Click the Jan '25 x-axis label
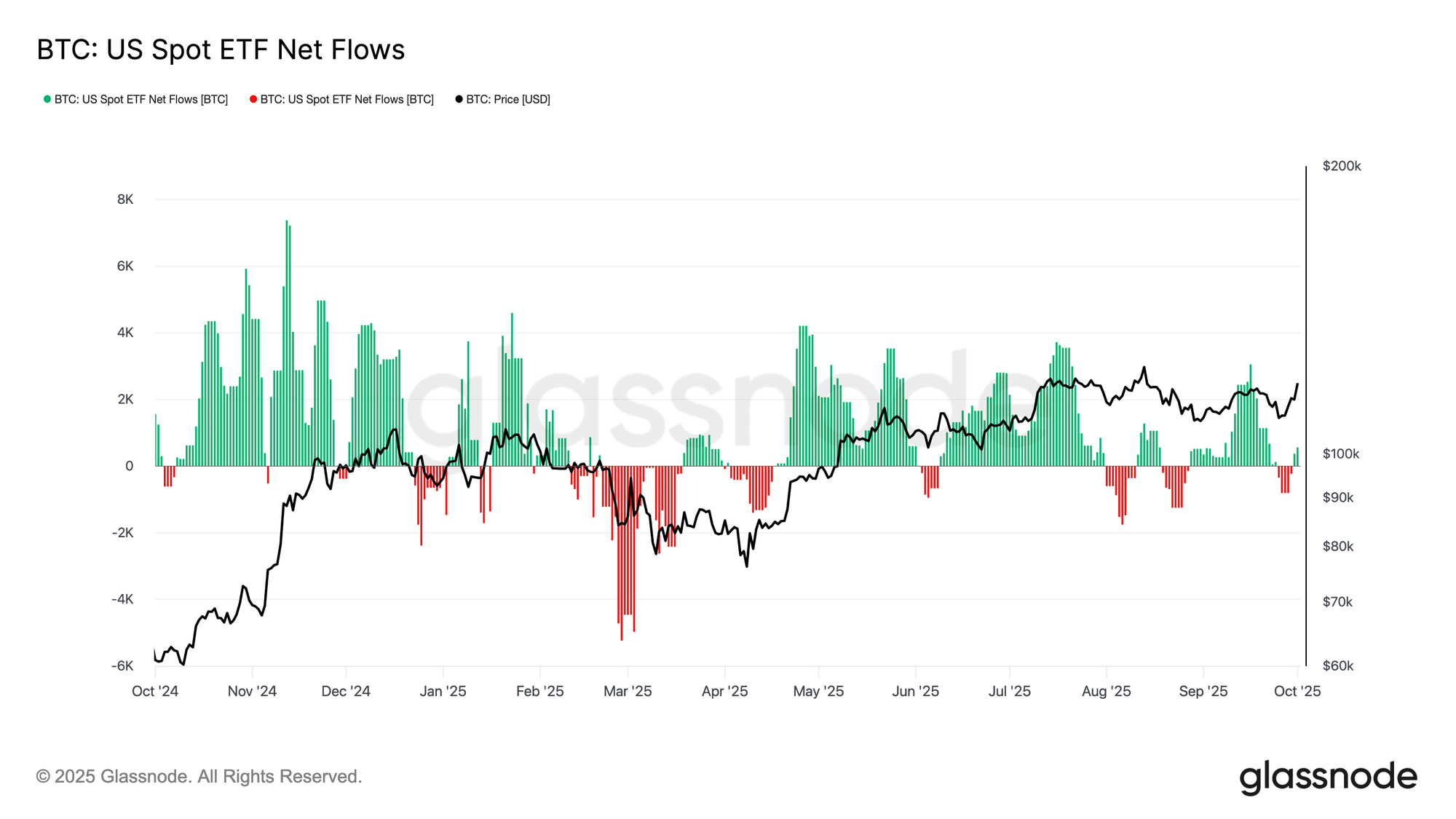1456x819 pixels. pyautogui.click(x=443, y=691)
